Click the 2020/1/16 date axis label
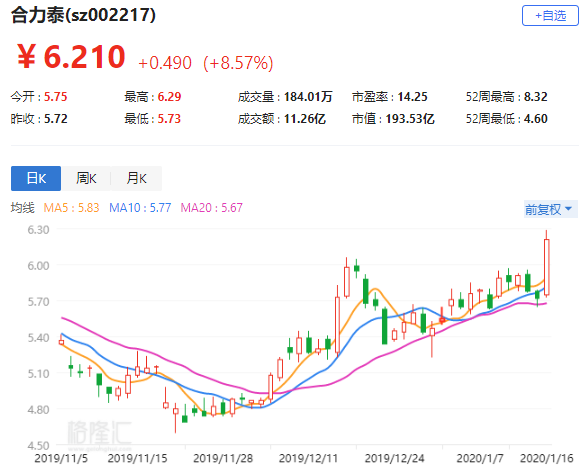The width and height of the screenshot is (582, 467). [547, 458]
